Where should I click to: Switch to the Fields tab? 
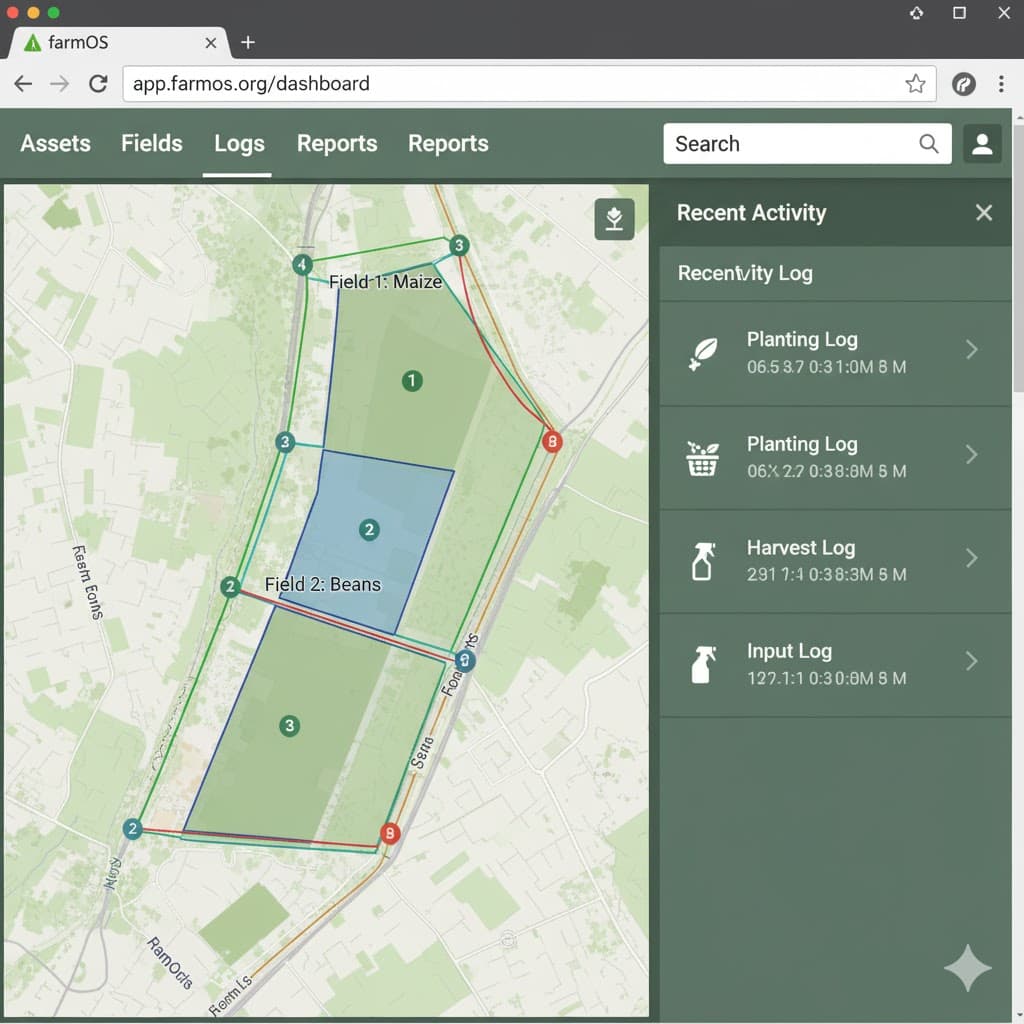point(152,144)
